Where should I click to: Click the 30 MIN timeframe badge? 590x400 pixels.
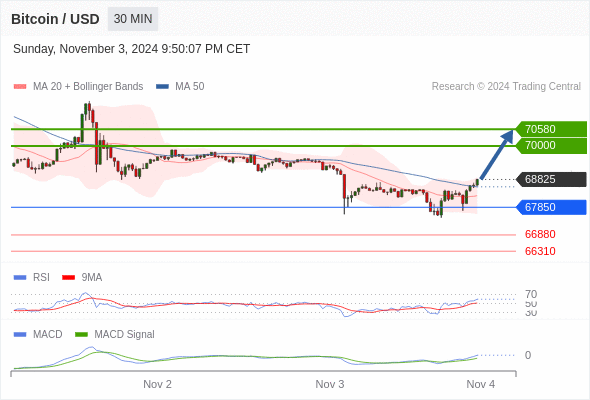pyautogui.click(x=133, y=19)
